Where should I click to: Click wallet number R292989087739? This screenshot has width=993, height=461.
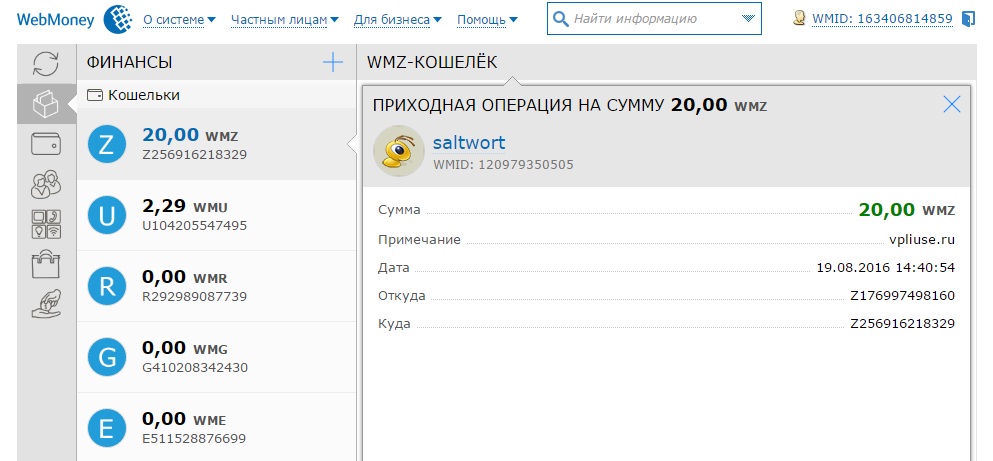point(194,296)
